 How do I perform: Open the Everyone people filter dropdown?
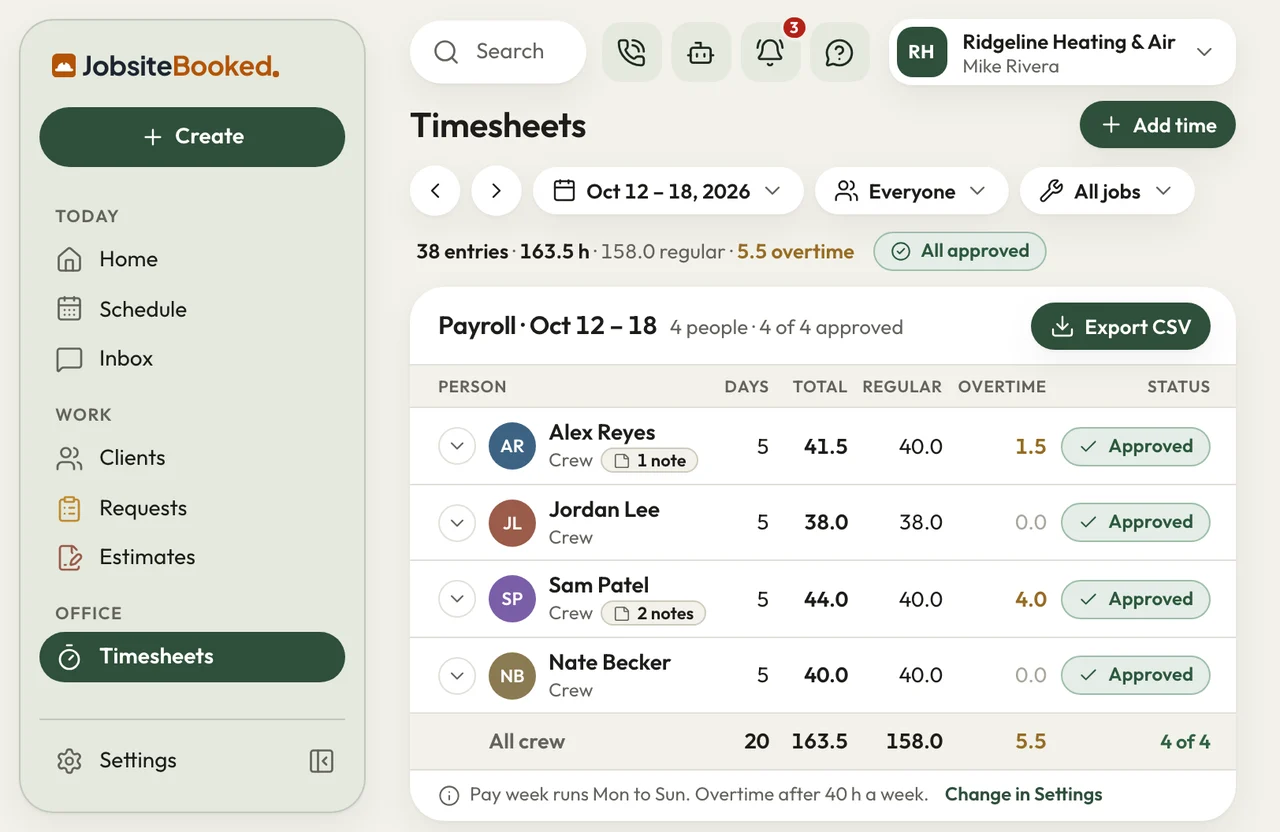click(x=911, y=191)
